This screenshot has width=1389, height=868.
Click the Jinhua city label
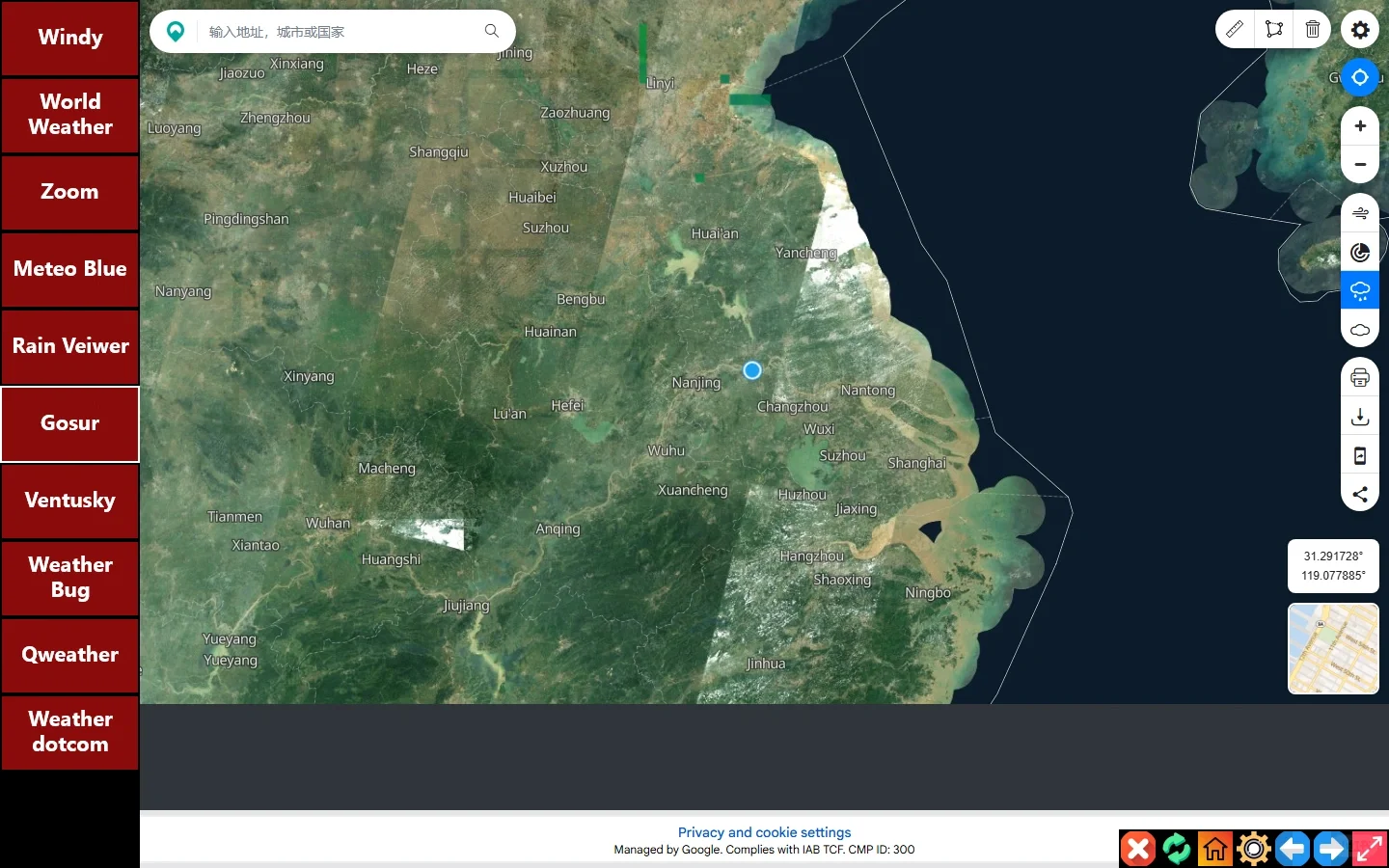pyautogui.click(x=766, y=664)
